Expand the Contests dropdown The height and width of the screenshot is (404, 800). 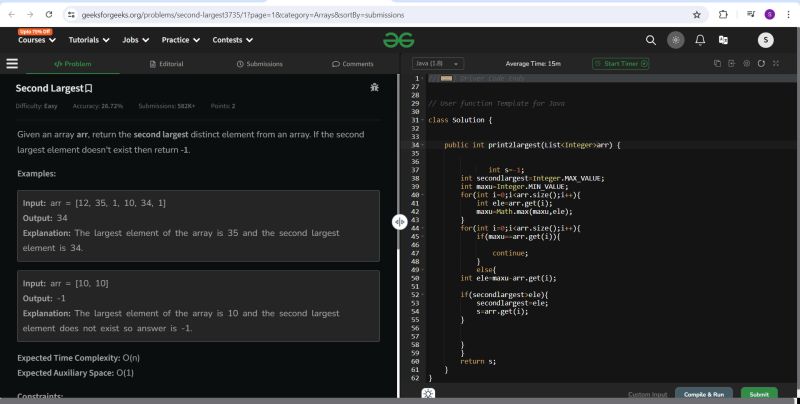(233, 40)
